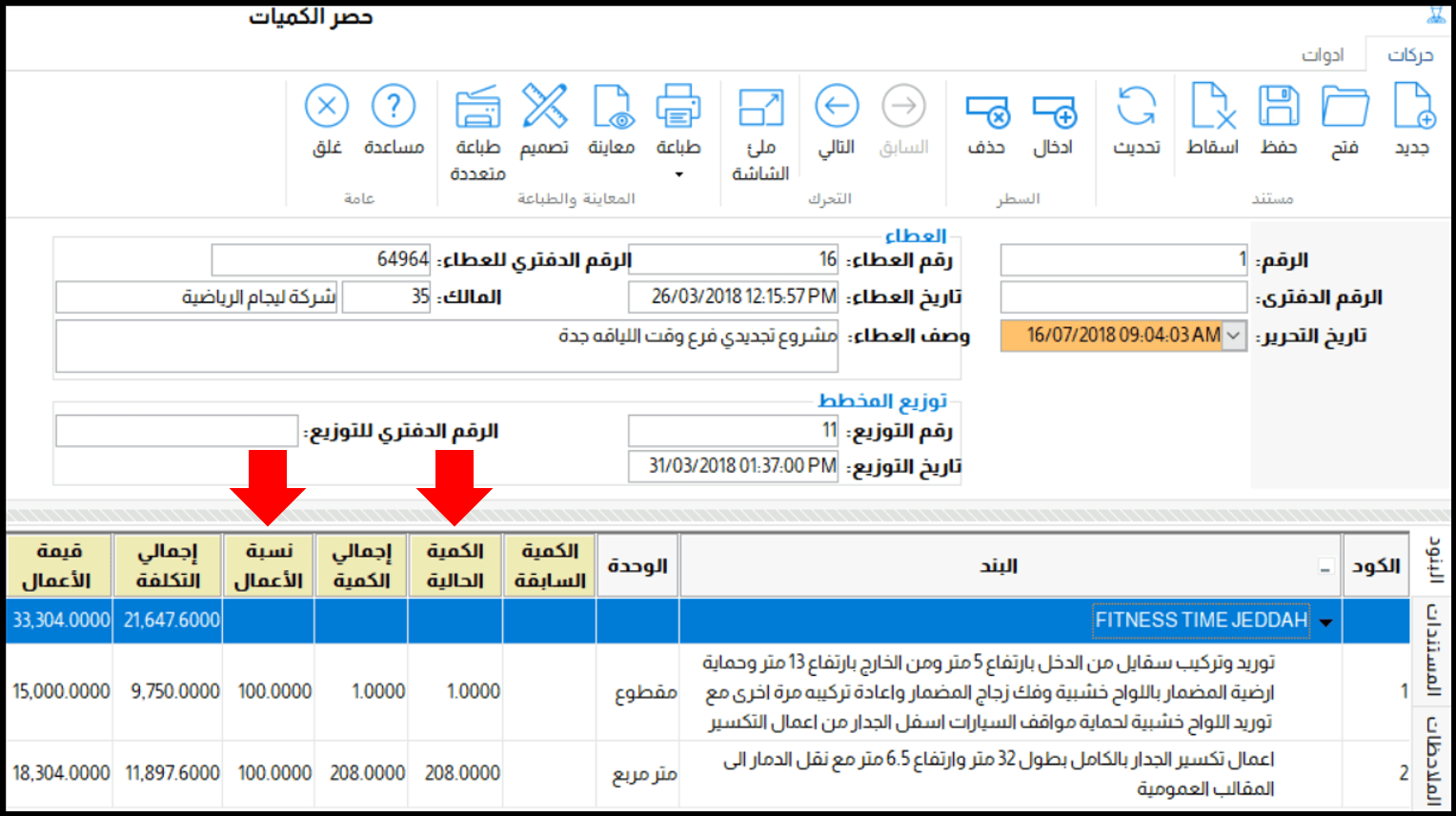The image size is (1456, 816).
Task: Expand FITNESS TIME JEDDAH dropdown arrow
Action: [x=1325, y=622]
